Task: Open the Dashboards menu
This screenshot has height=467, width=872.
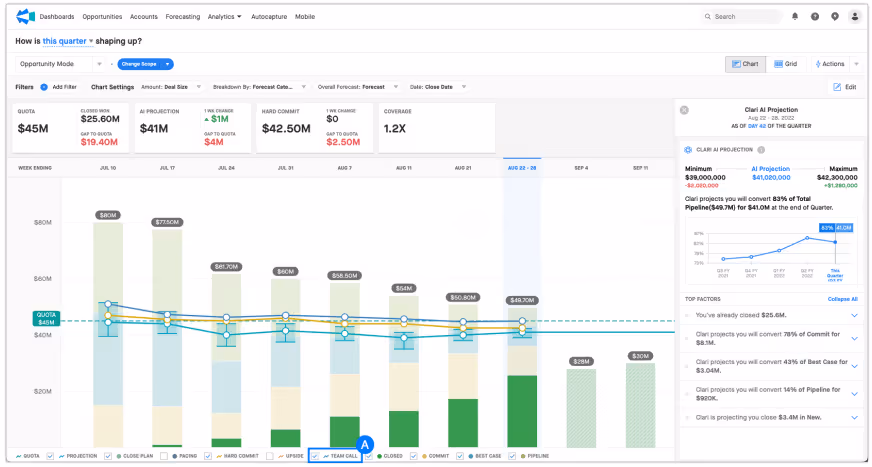Action: tap(57, 17)
